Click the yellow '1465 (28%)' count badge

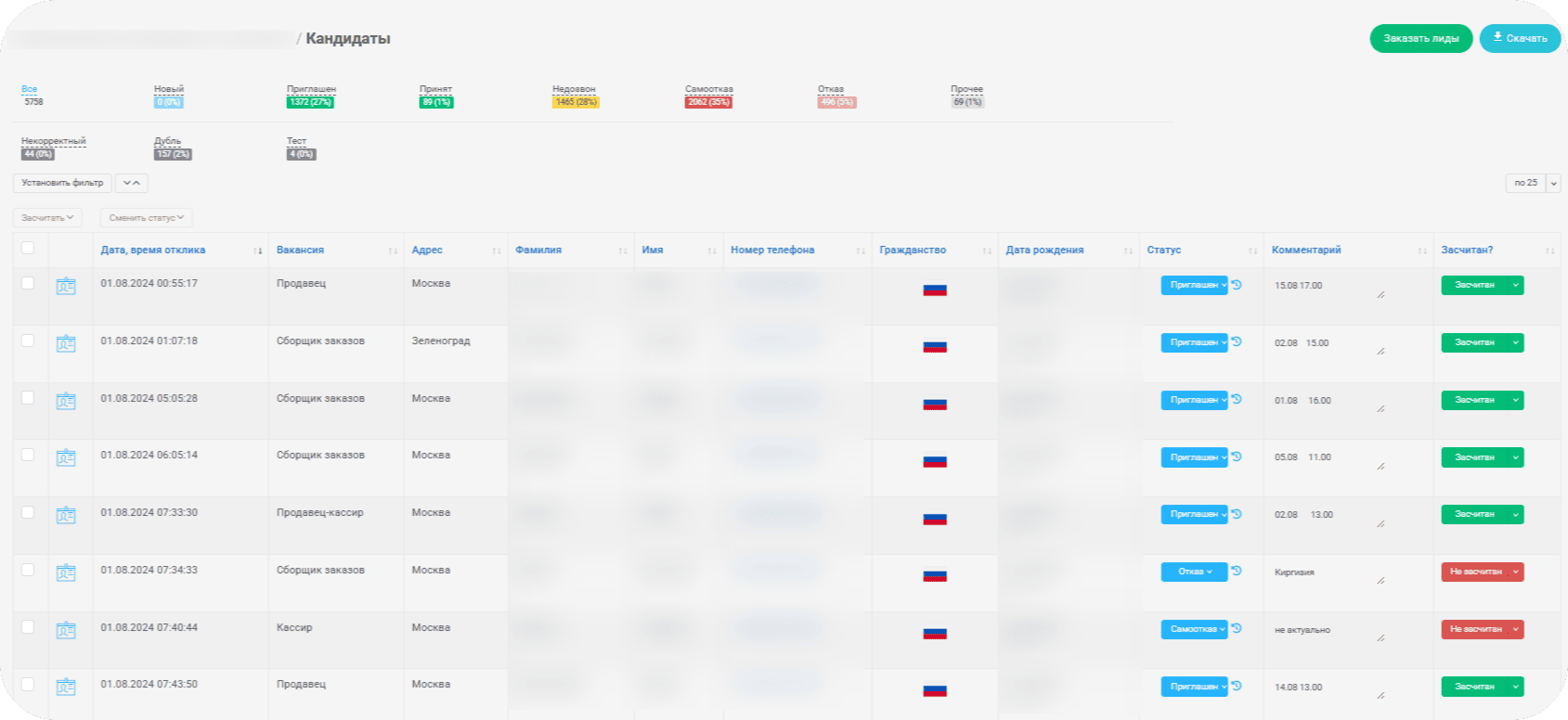coord(576,102)
